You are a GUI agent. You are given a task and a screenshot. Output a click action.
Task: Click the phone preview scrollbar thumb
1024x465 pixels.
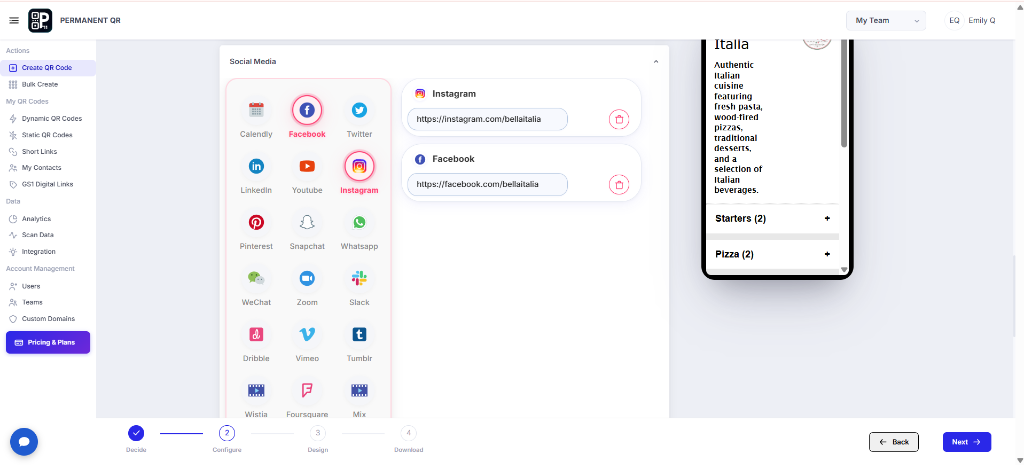(844, 93)
